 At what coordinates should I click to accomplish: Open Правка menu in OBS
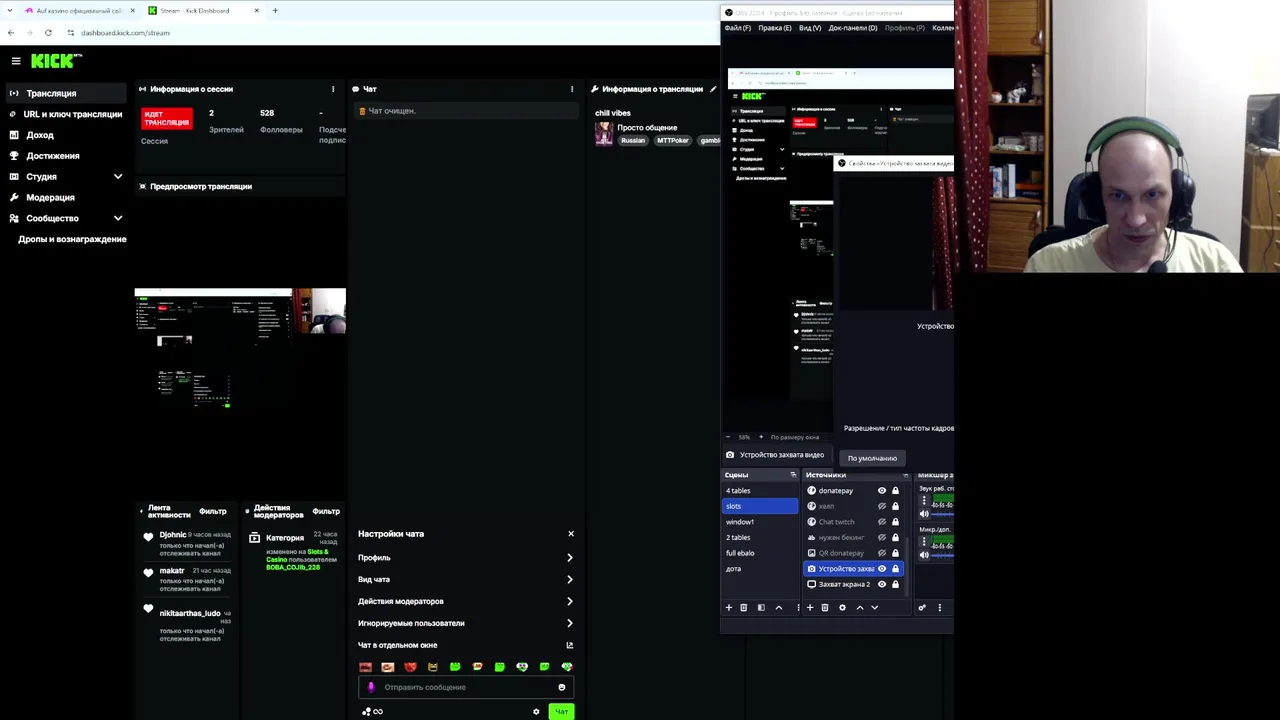pos(774,28)
